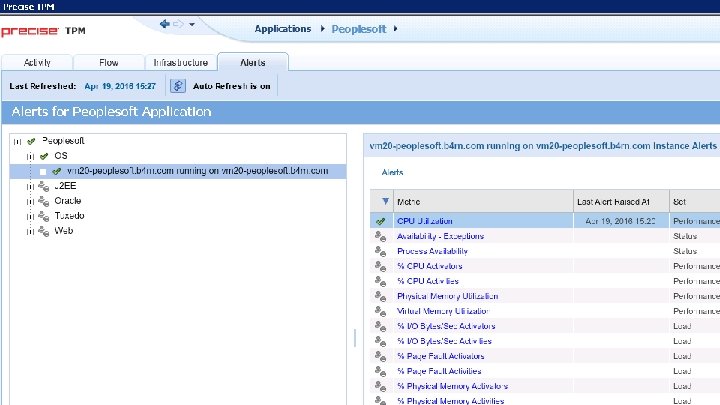Toggle the auto refresh icon button
This screenshot has width=720, height=405.
click(178, 86)
